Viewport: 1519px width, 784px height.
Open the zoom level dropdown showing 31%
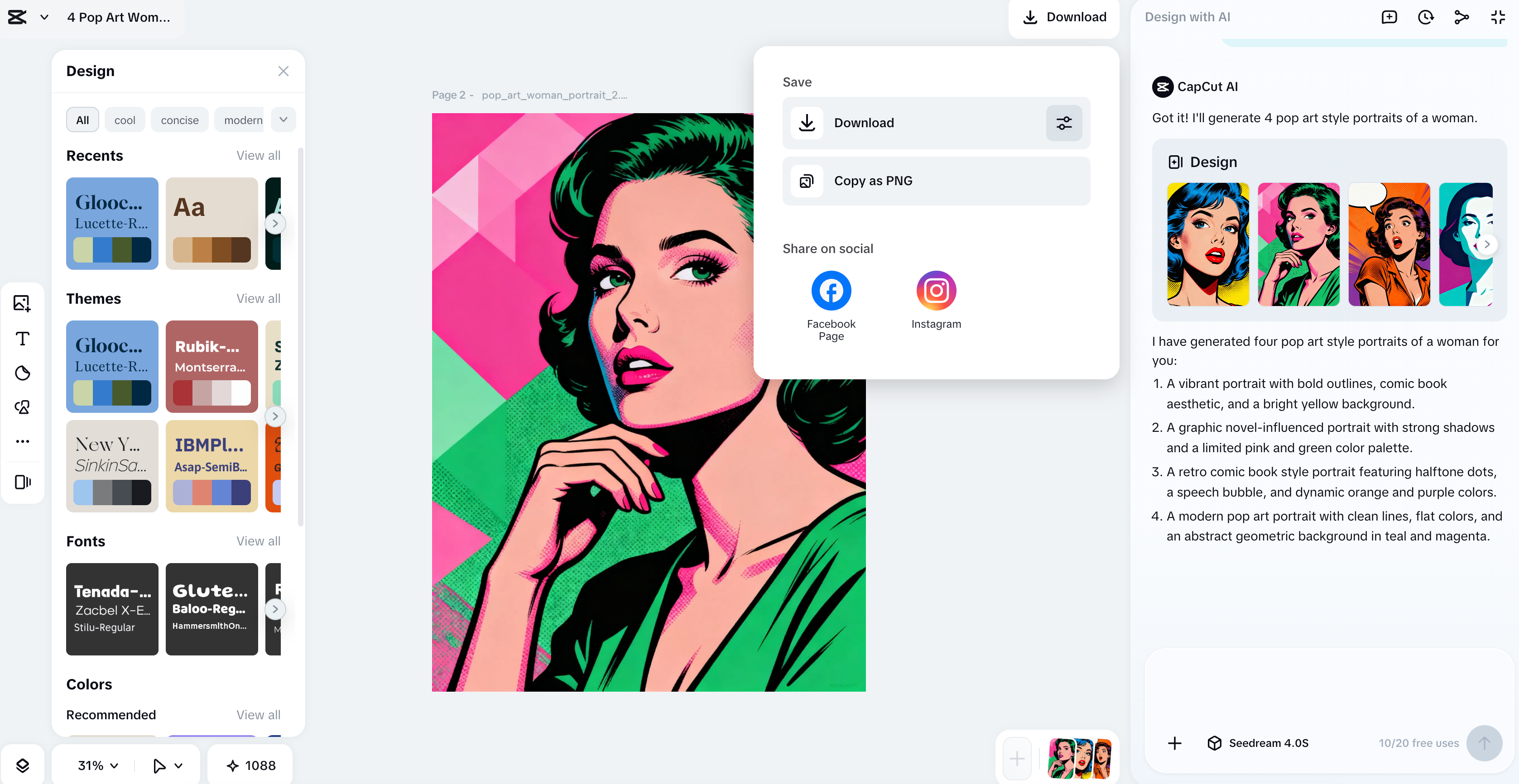pyautogui.click(x=96, y=765)
